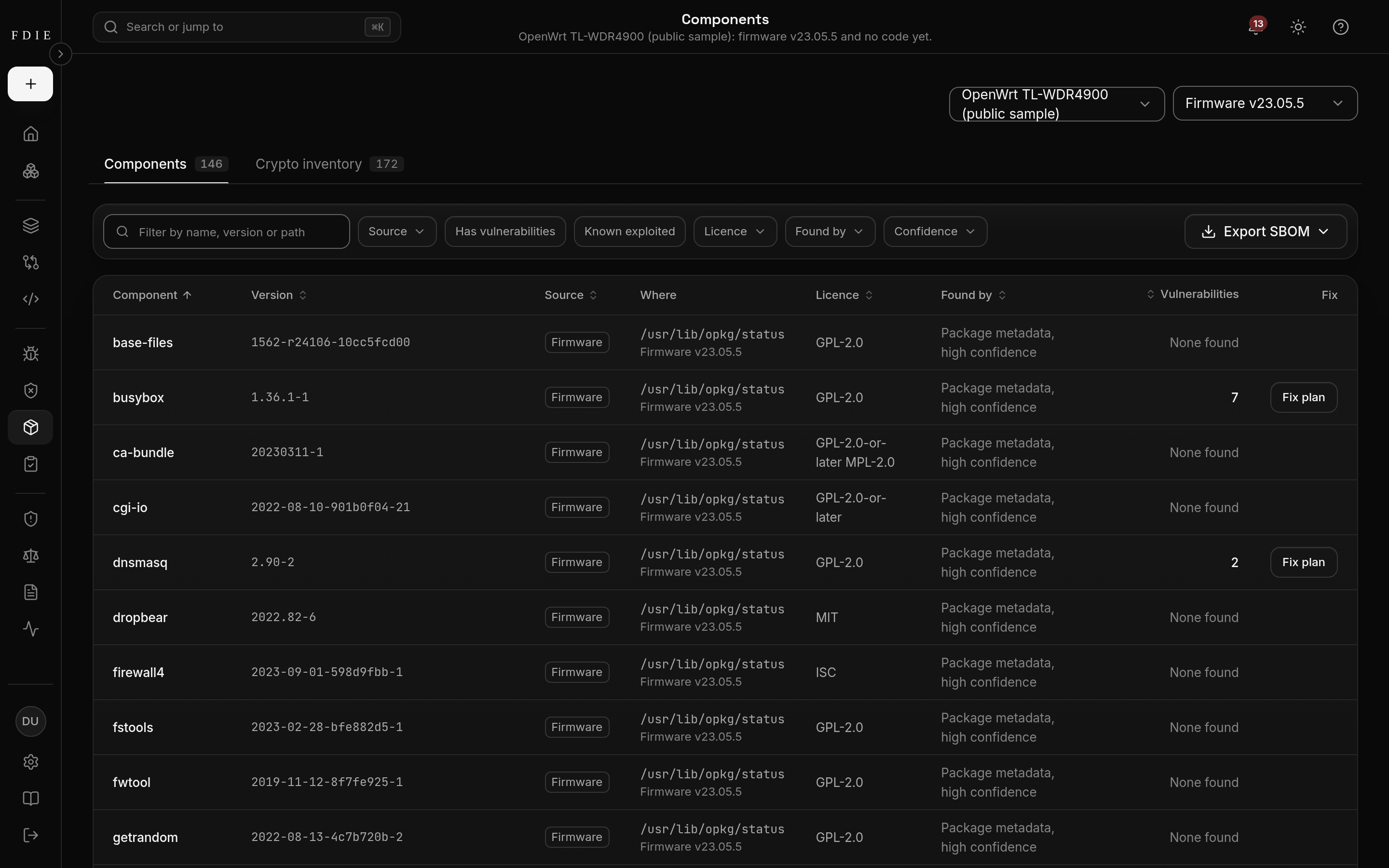Open the balance scales icon in sidebar
This screenshot has height=868, width=1389.
pos(30,556)
